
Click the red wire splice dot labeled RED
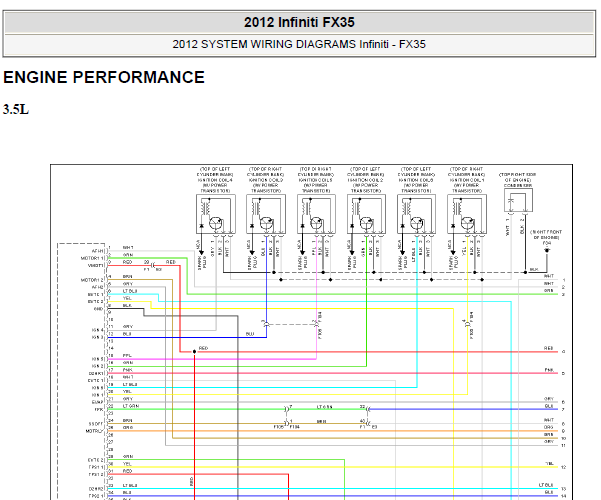[194, 352]
